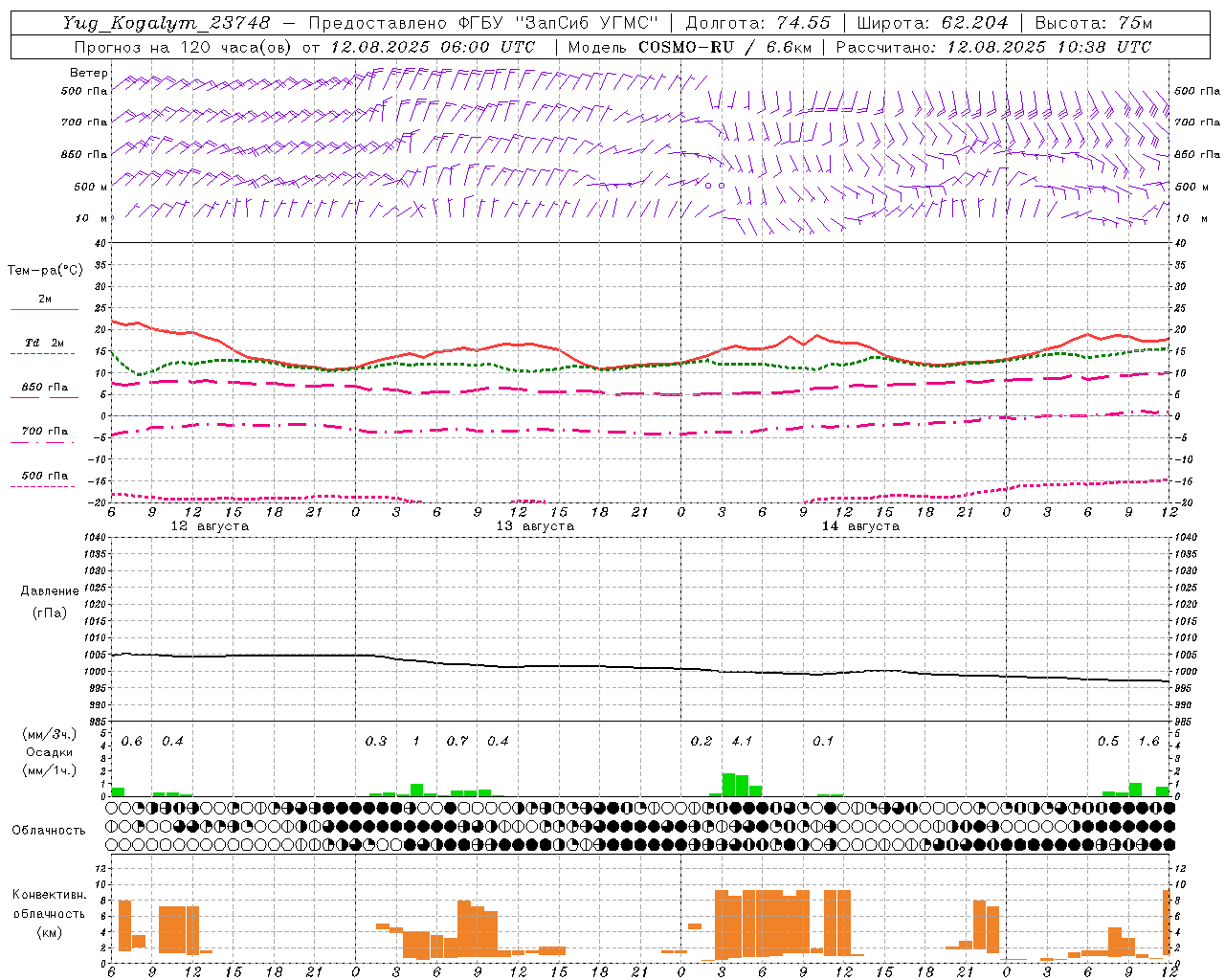Click the Рассчитано: 12.08.2025 10:38 UTC timestamp
The image size is (1225, 980).
click(x=993, y=47)
